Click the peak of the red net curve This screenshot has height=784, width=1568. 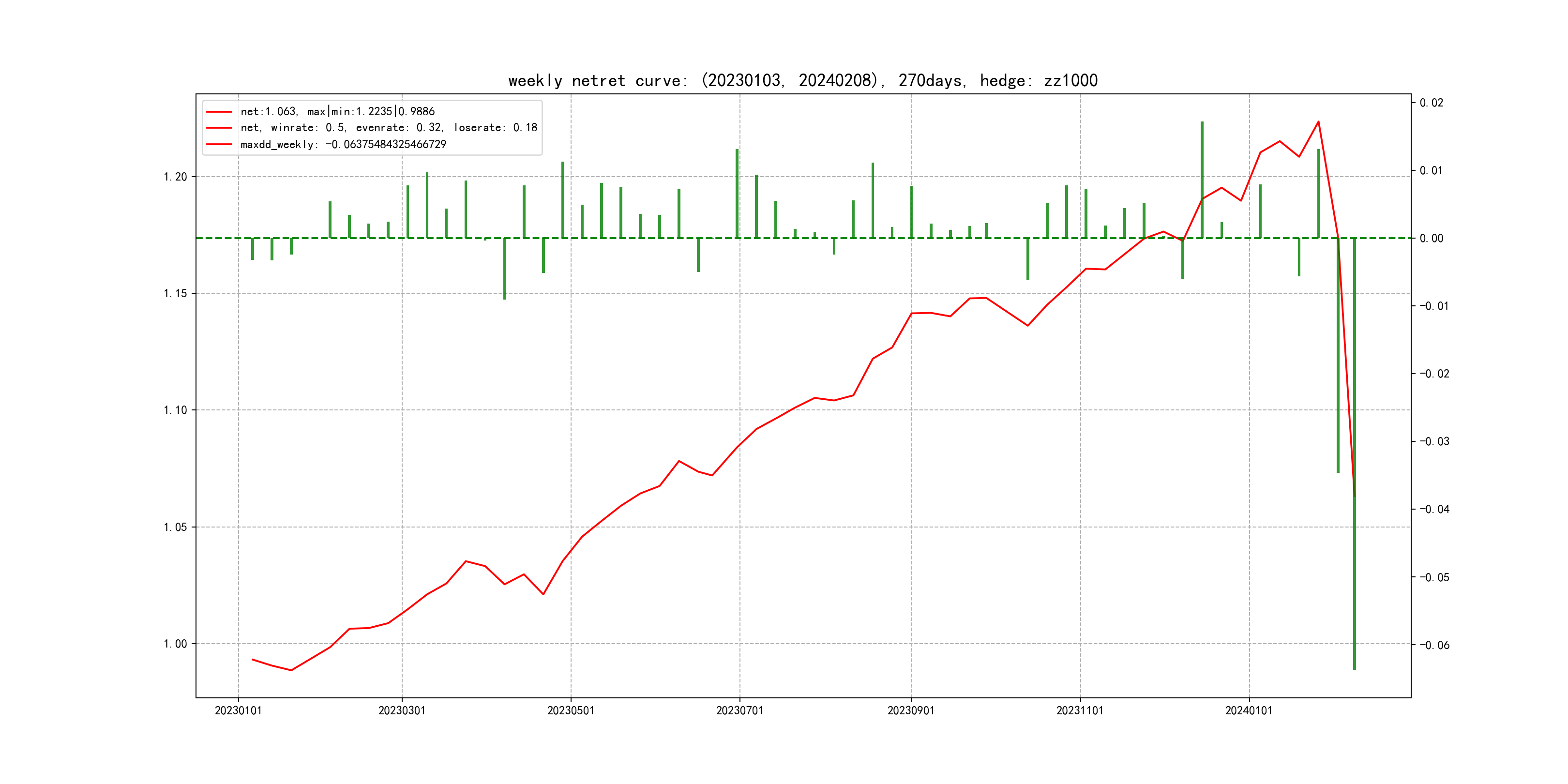[1318, 122]
